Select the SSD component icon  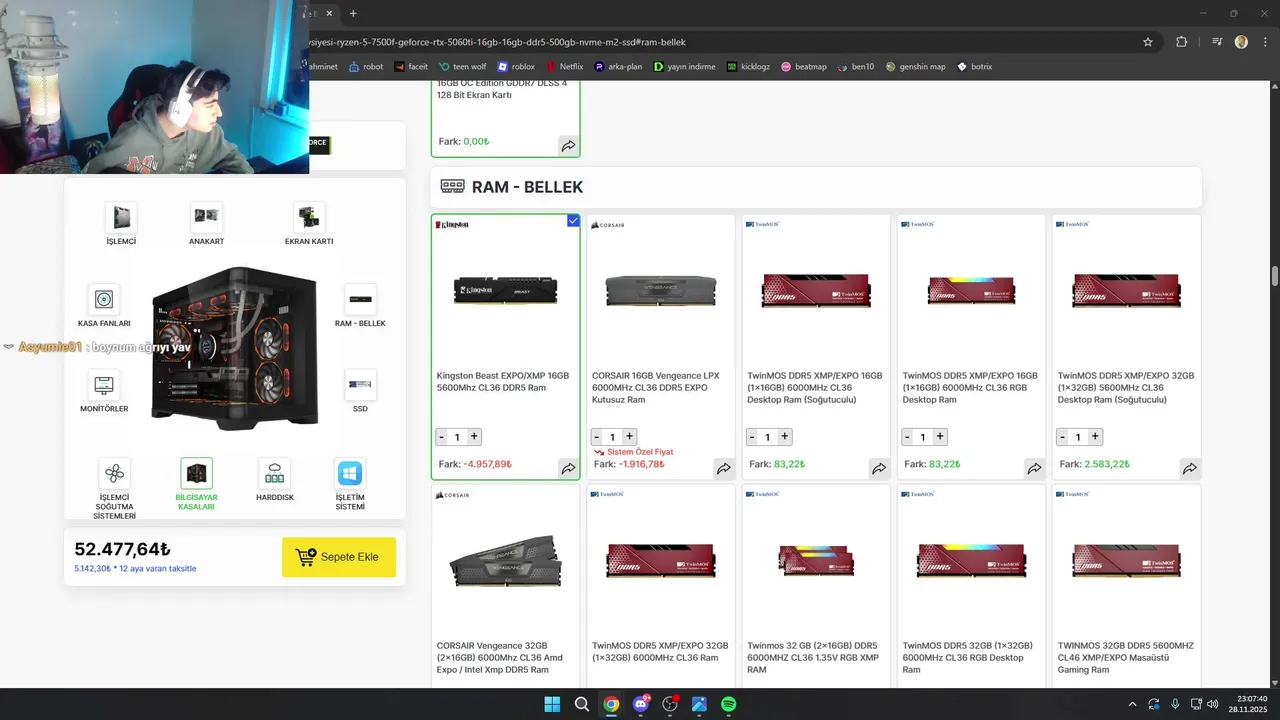[x=360, y=385]
